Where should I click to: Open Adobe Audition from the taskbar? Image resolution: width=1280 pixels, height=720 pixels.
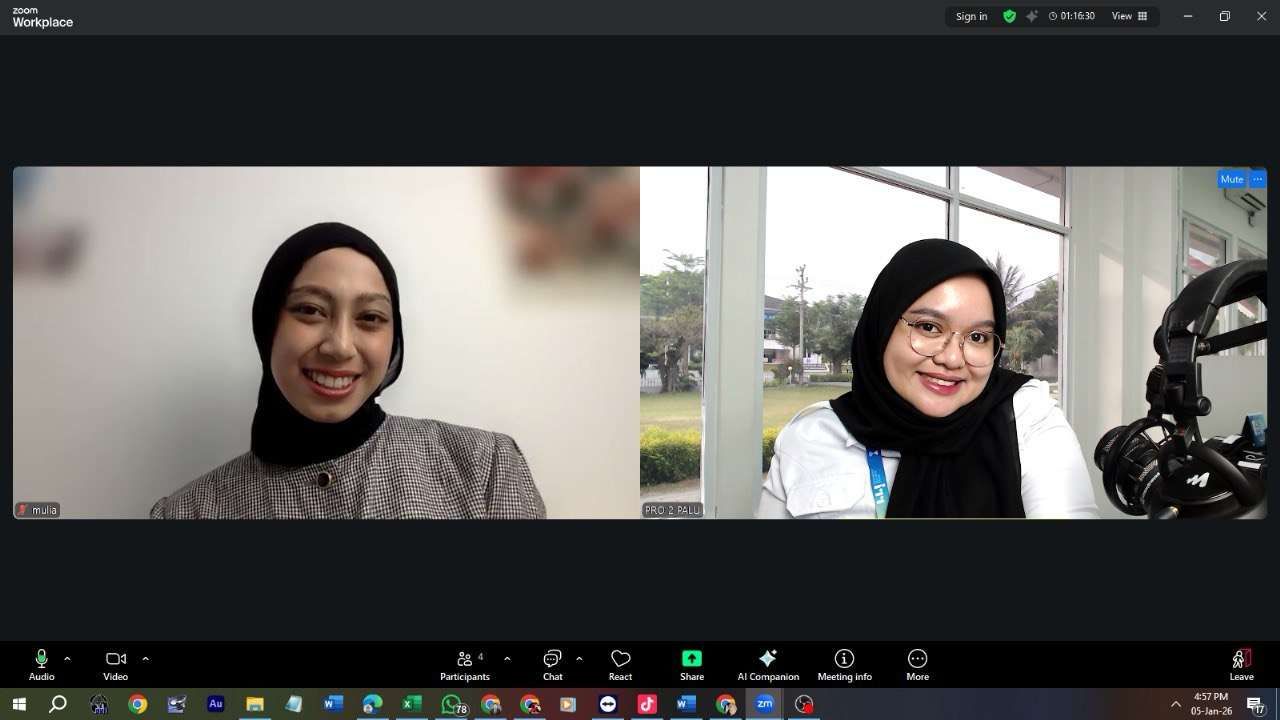tap(215, 704)
